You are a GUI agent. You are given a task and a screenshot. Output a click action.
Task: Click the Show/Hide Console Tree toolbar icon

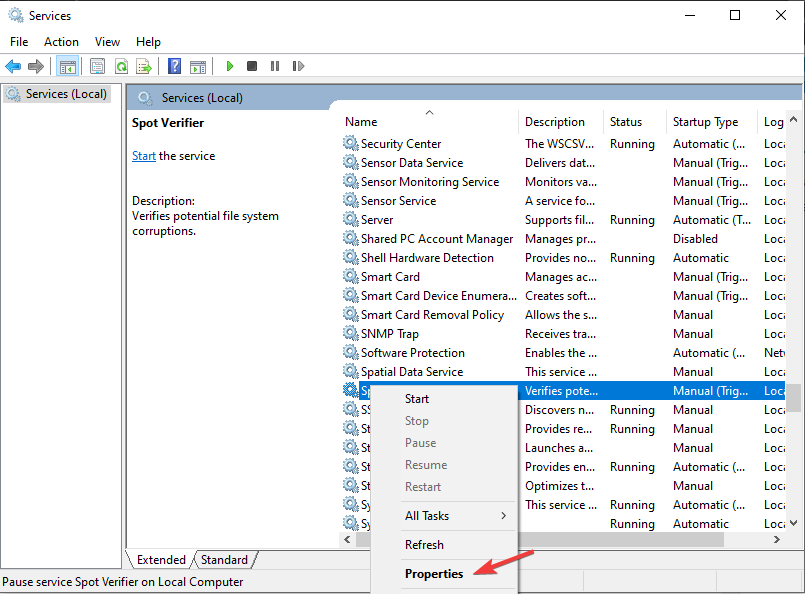[x=68, y=66]
